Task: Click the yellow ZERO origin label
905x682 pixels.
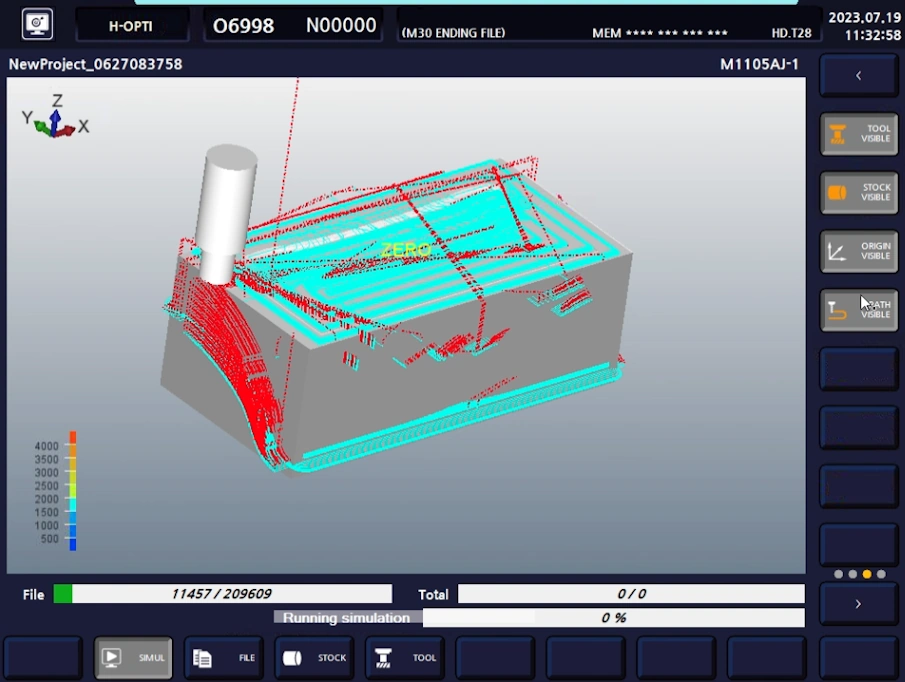Action: point(405,249)
